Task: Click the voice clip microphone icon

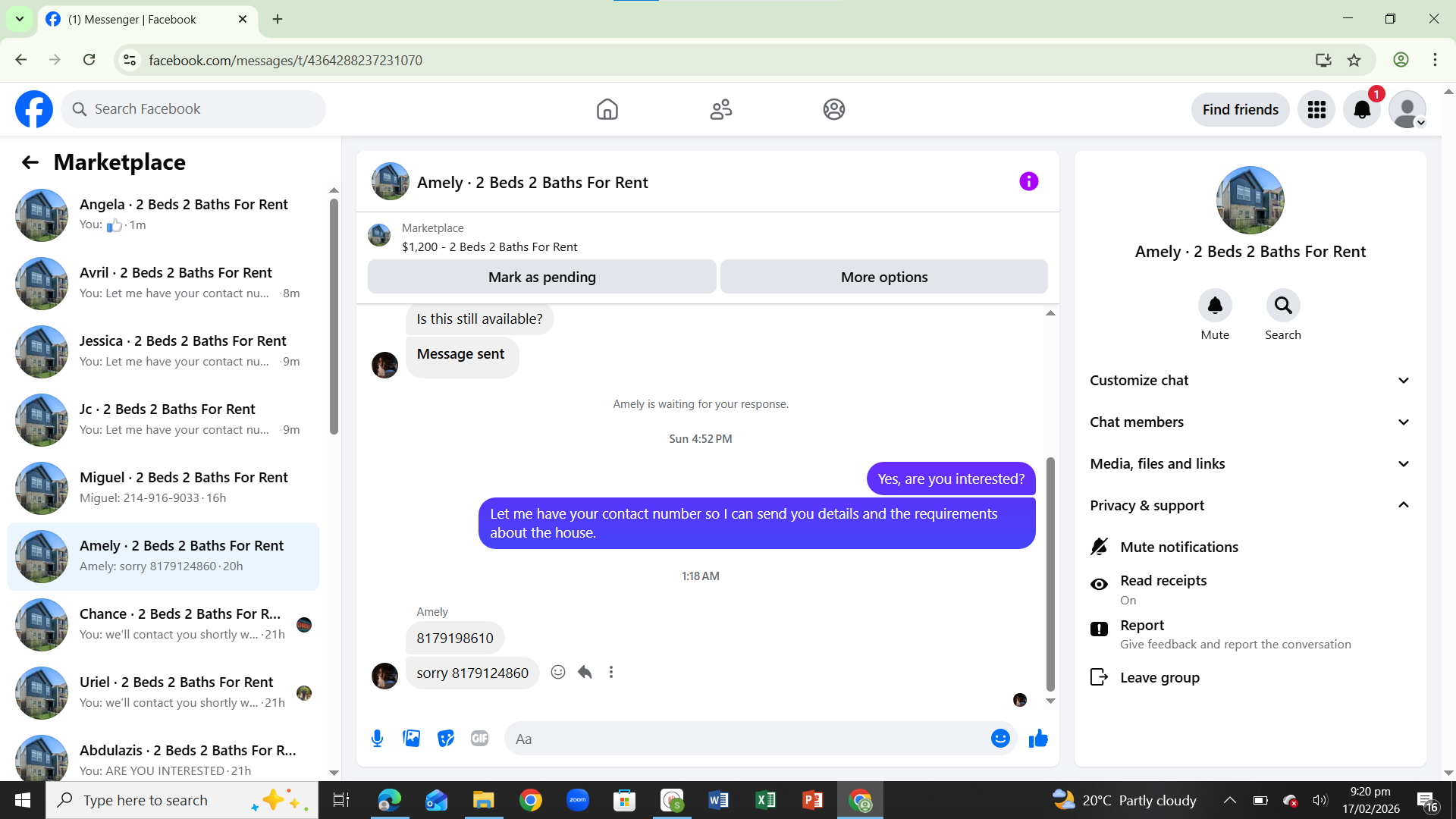Action: coord(377,739)
